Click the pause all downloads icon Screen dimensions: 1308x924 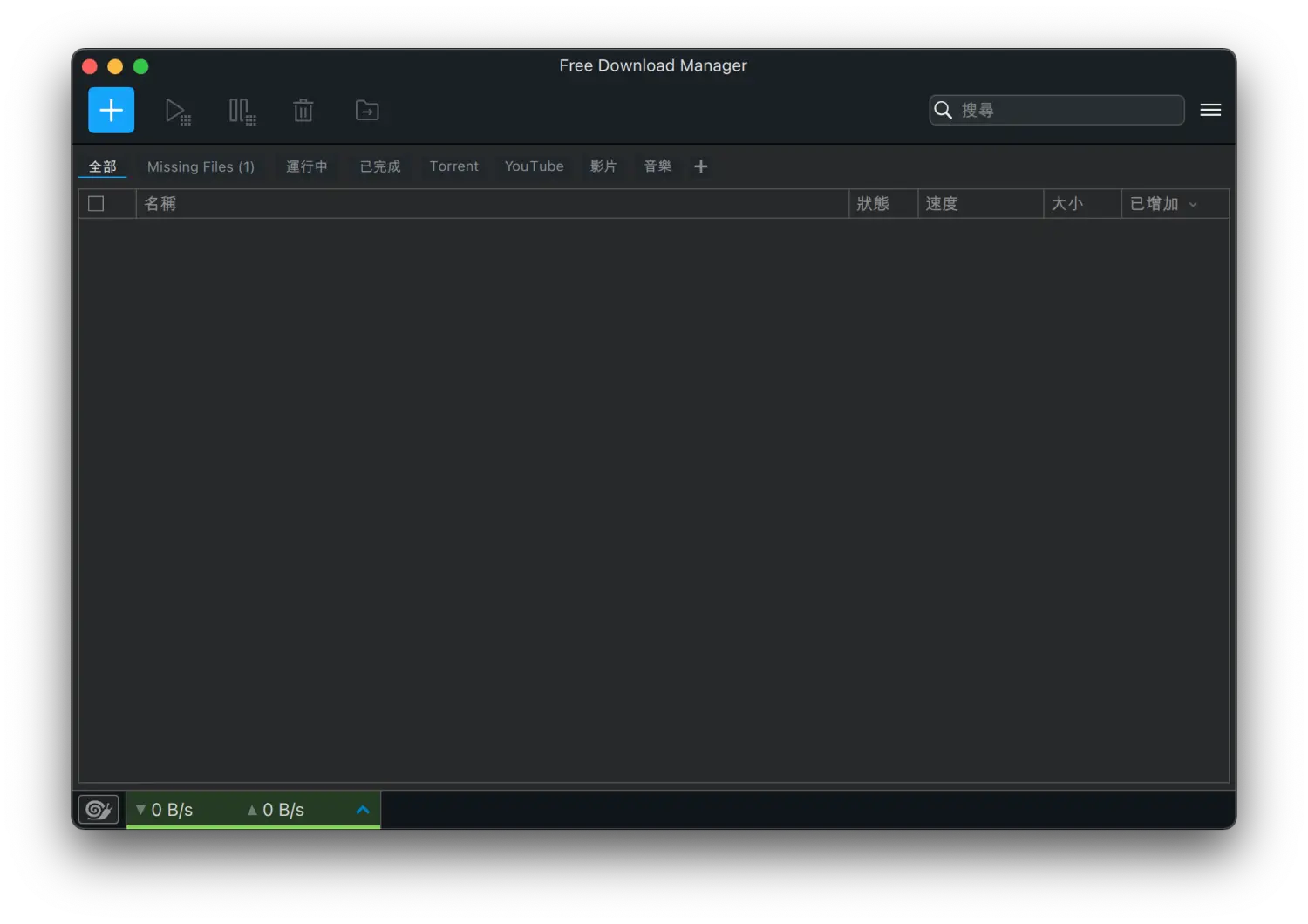tap(242, 111)
